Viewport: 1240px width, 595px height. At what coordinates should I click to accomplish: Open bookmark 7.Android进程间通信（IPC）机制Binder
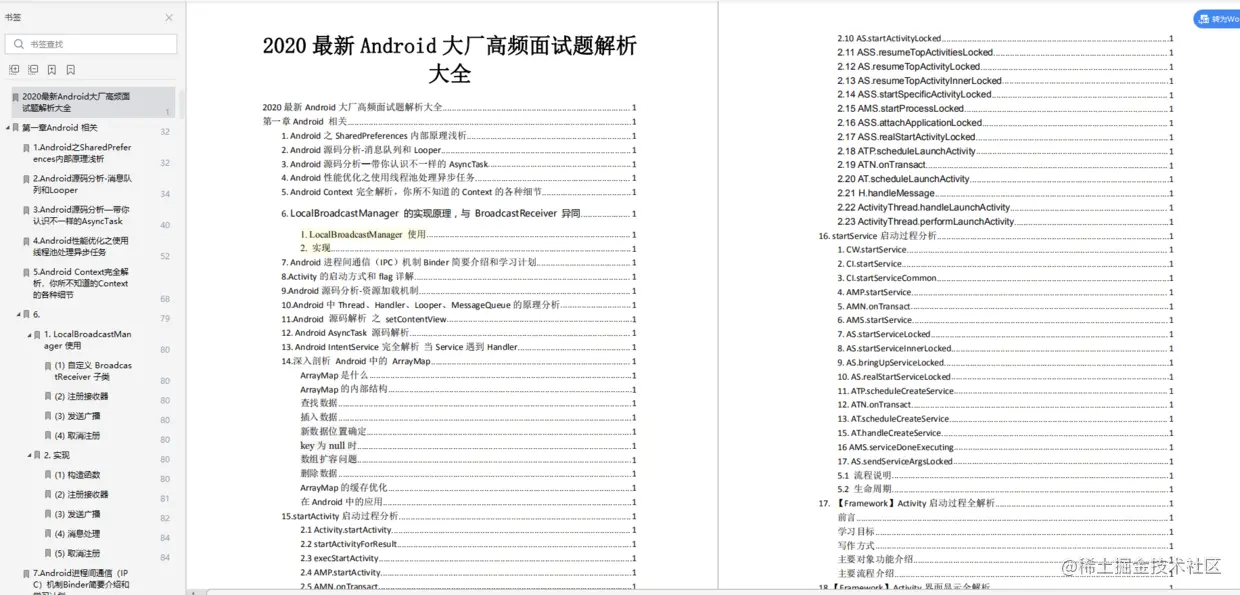(82, 584)
